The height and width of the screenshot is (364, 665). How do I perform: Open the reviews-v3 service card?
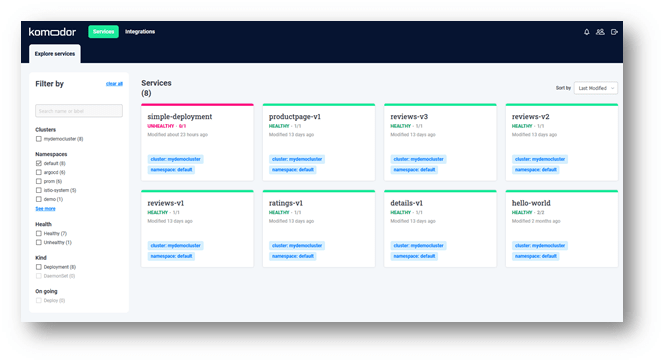(x=440, y=143)
